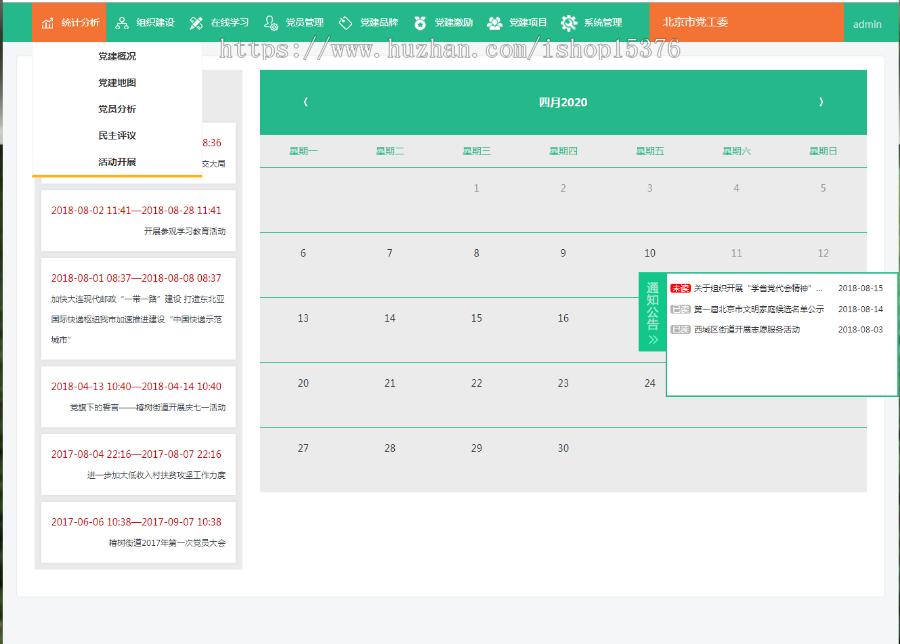Viewport: 900px width, 644px height.
Task: Go to previous month in calendar
Action: click(x=305, y=102)
